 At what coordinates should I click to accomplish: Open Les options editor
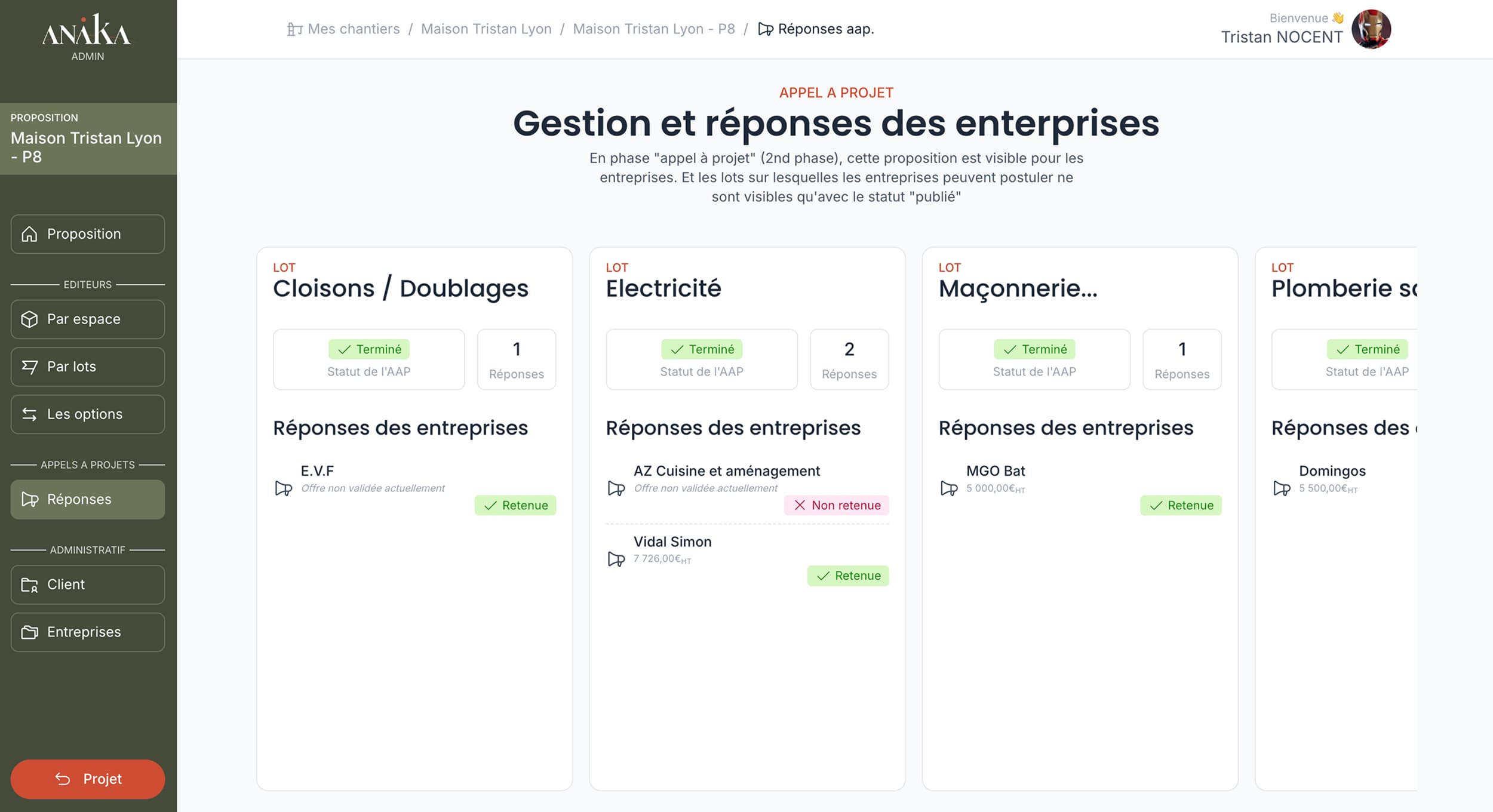88,414
